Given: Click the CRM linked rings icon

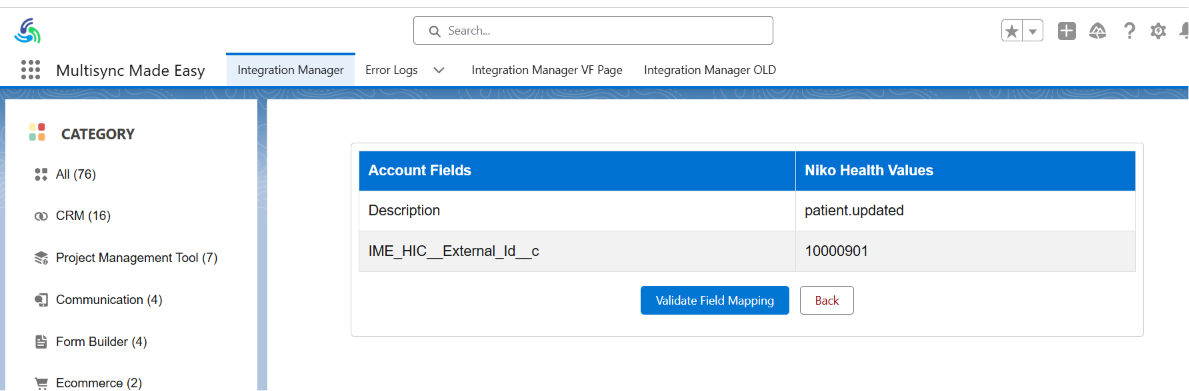Looking at the screenshot, I should pyautogui.click(x=41, y=217).
